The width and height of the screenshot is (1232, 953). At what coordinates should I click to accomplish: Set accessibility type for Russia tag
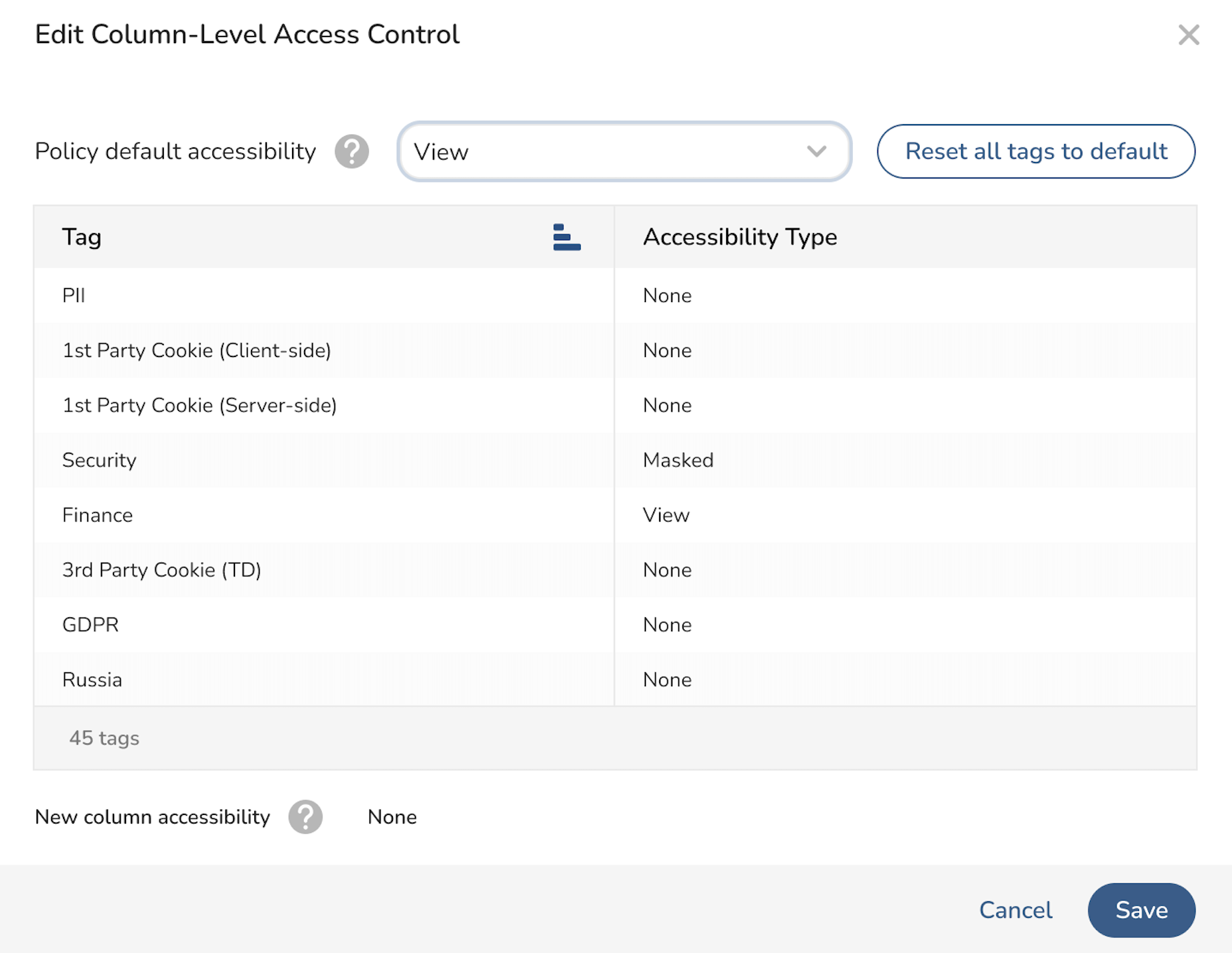(x=667, y=680)
